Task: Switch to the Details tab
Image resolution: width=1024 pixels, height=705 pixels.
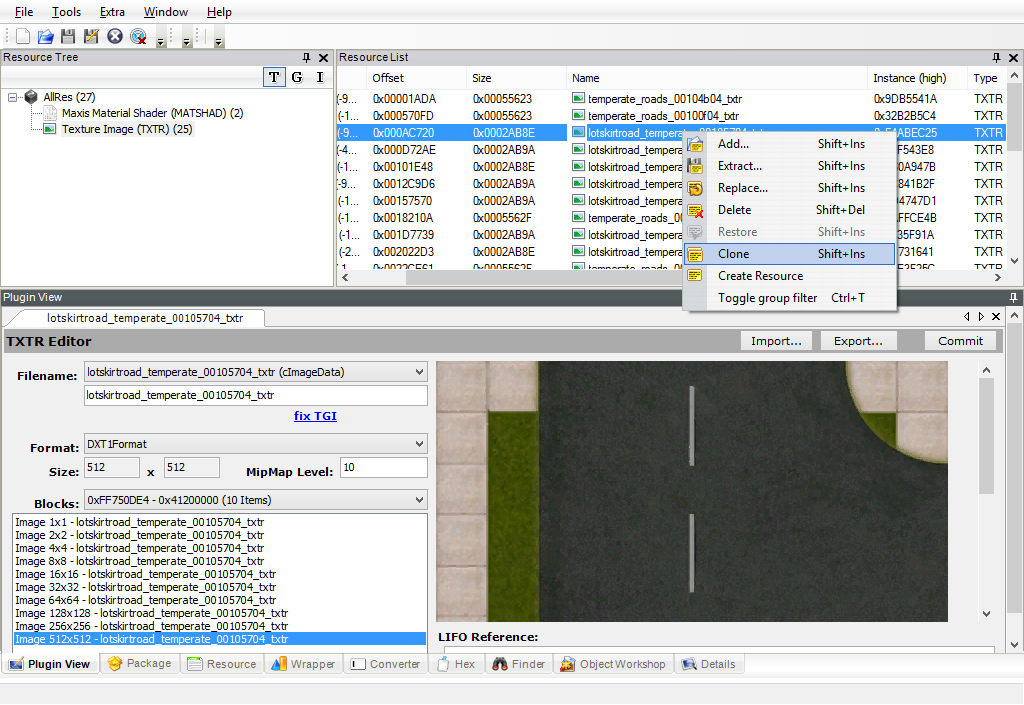Action: coord(709,664)
